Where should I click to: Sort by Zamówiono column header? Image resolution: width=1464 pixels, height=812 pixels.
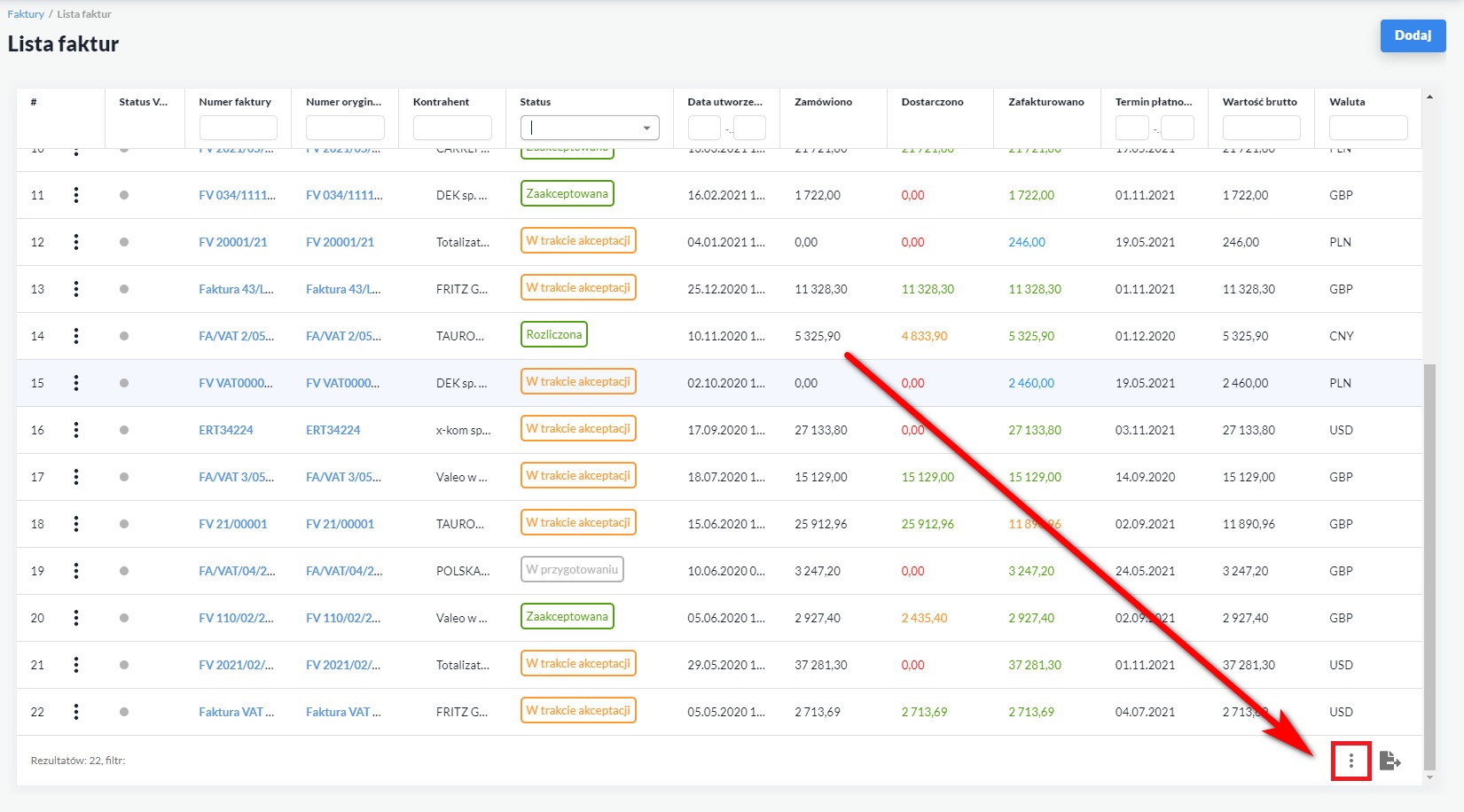(x=823, y=102)
